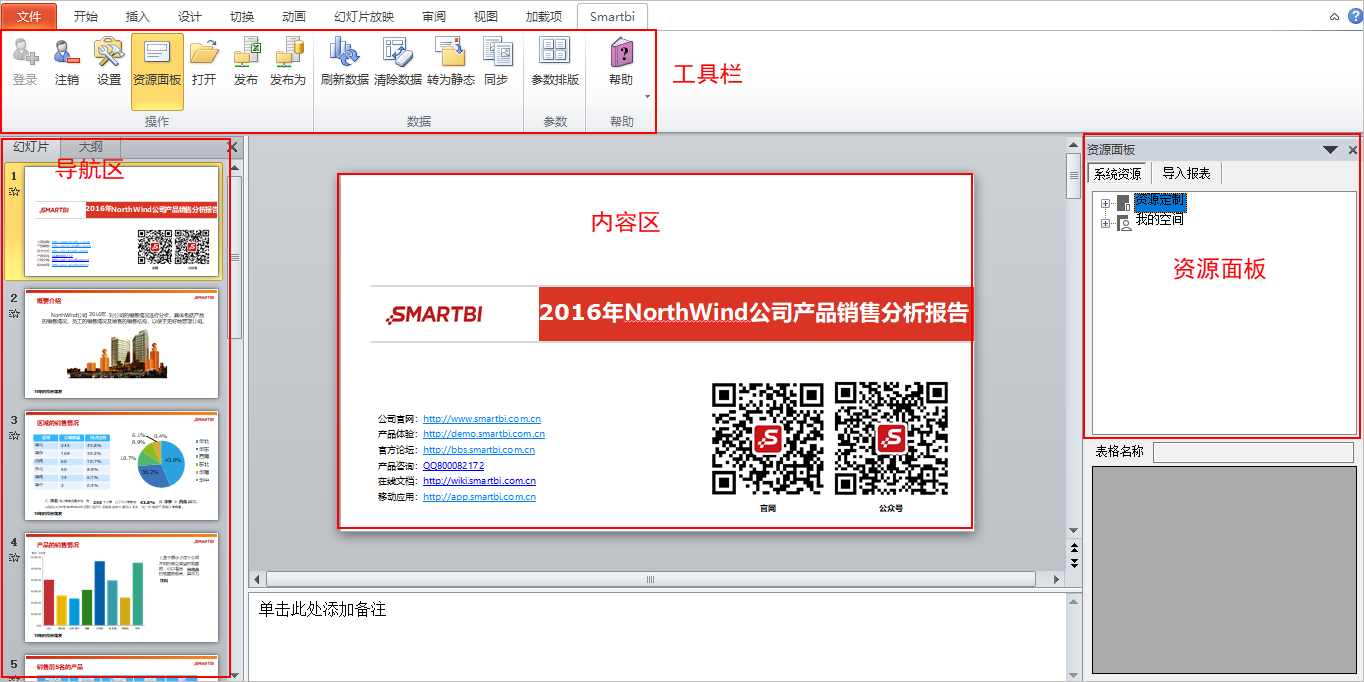This screenshot has height=682, width=1364.
Task: Select slide 3 区域的销售情况 thumbnail
Action: click(121, 465)
